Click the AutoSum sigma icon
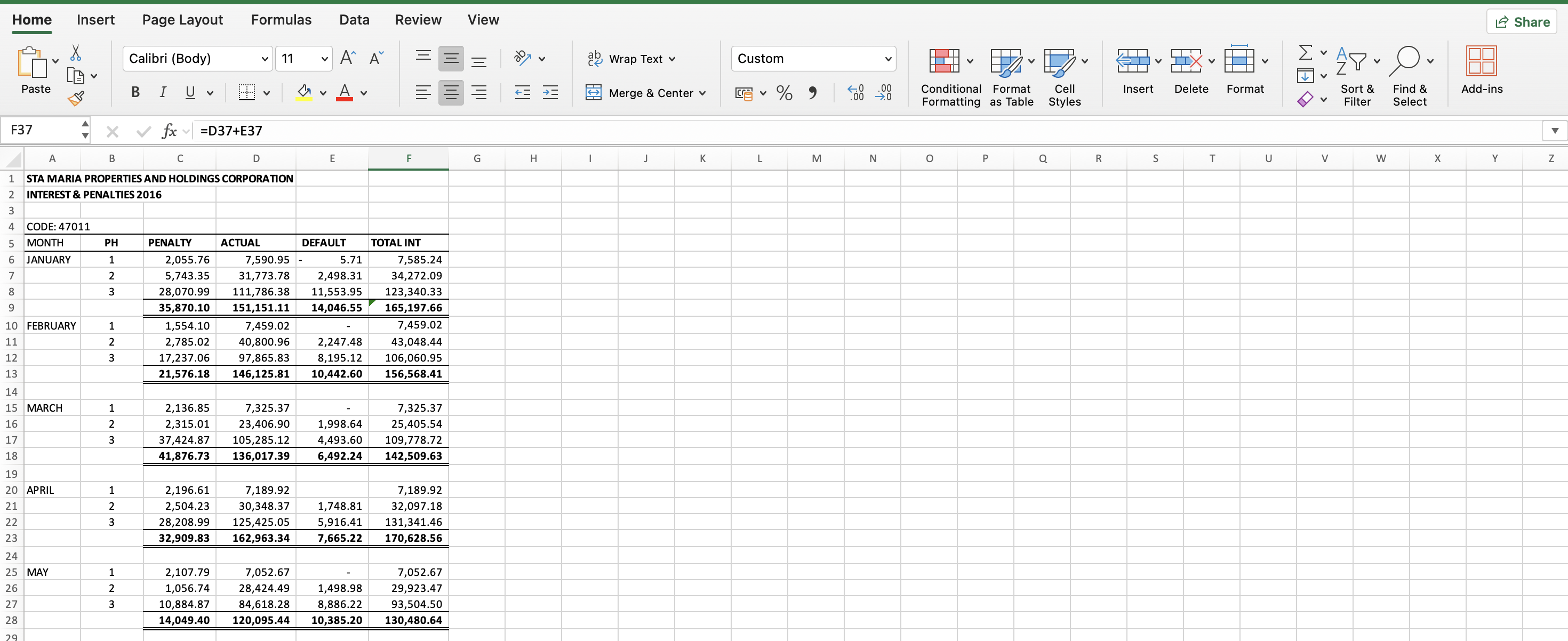This screenshot has height=641, width=1568. point(1305,52)
